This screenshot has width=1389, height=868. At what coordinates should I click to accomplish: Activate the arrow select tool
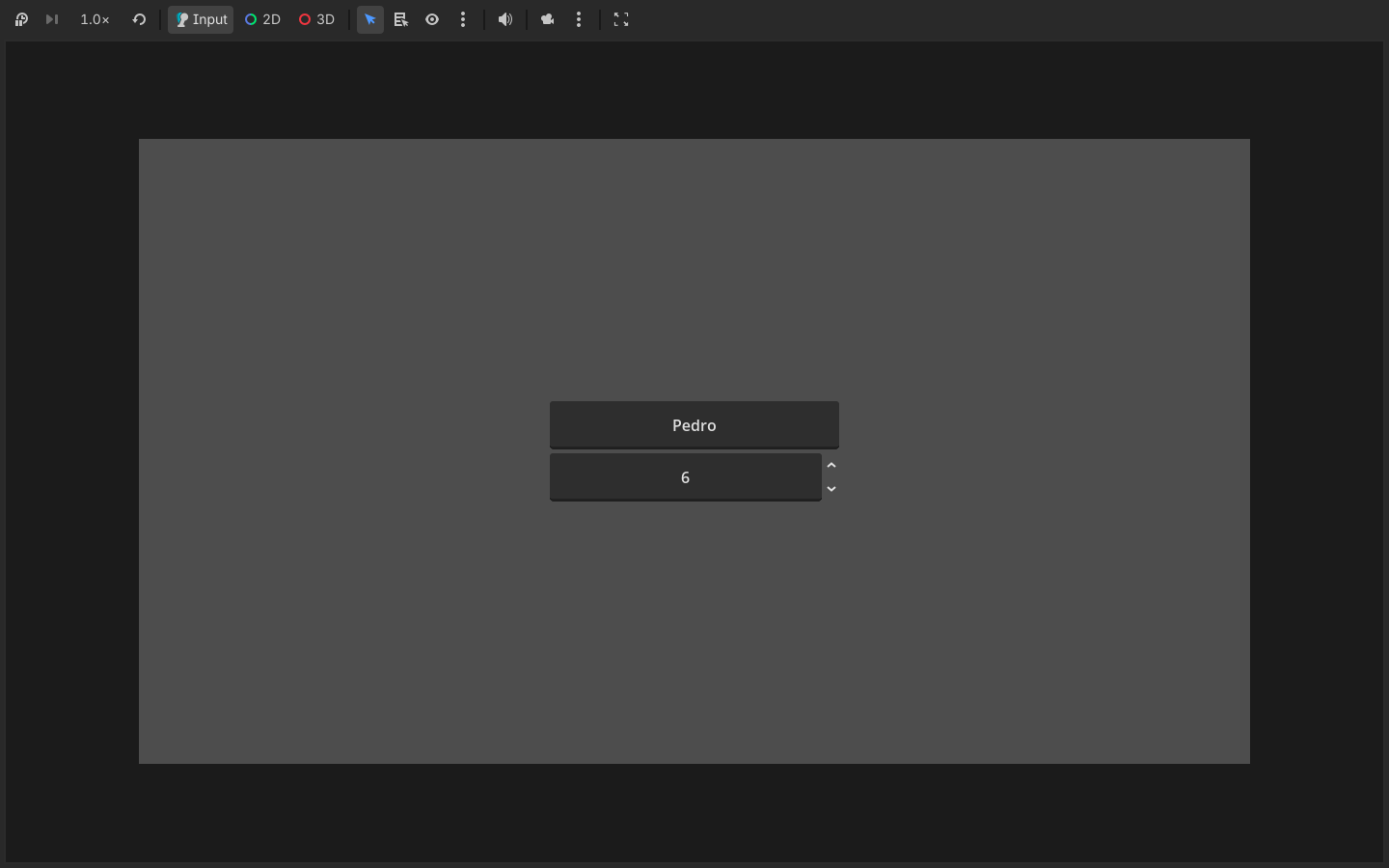point(370,19)
